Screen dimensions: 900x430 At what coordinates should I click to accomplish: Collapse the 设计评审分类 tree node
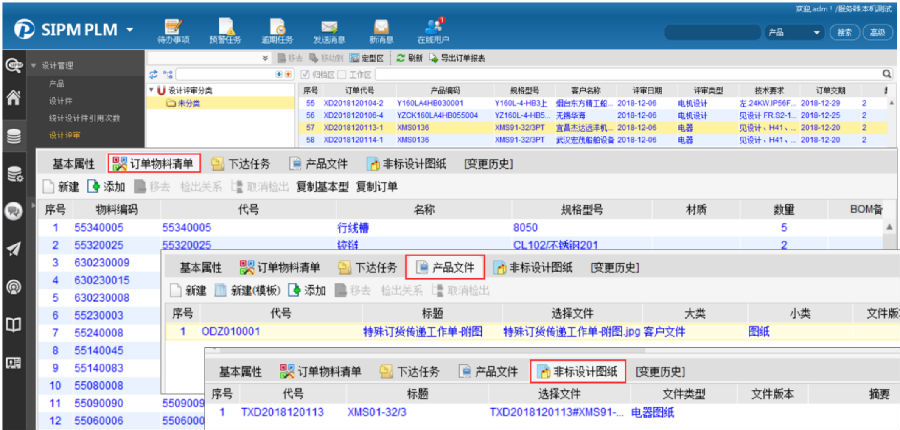tap(151, 90)
